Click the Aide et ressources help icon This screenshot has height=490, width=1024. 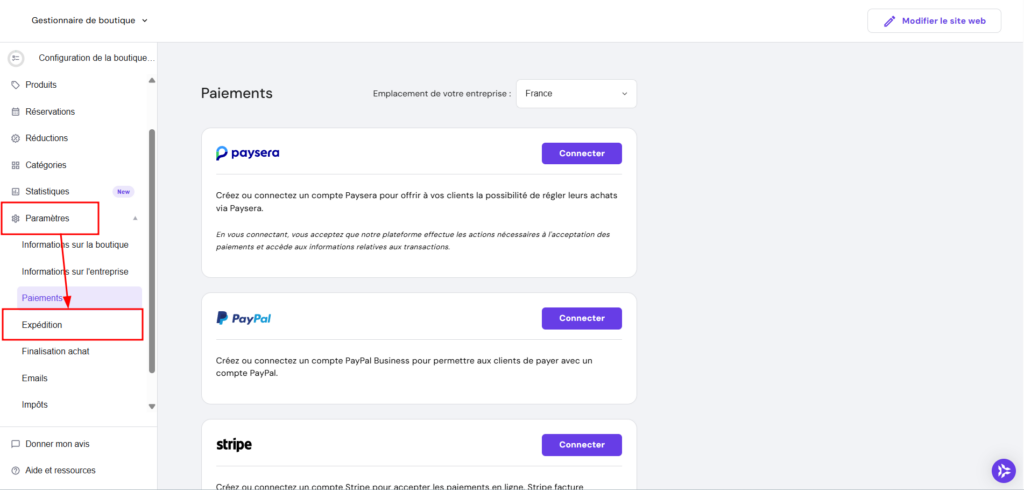point(15,470)
